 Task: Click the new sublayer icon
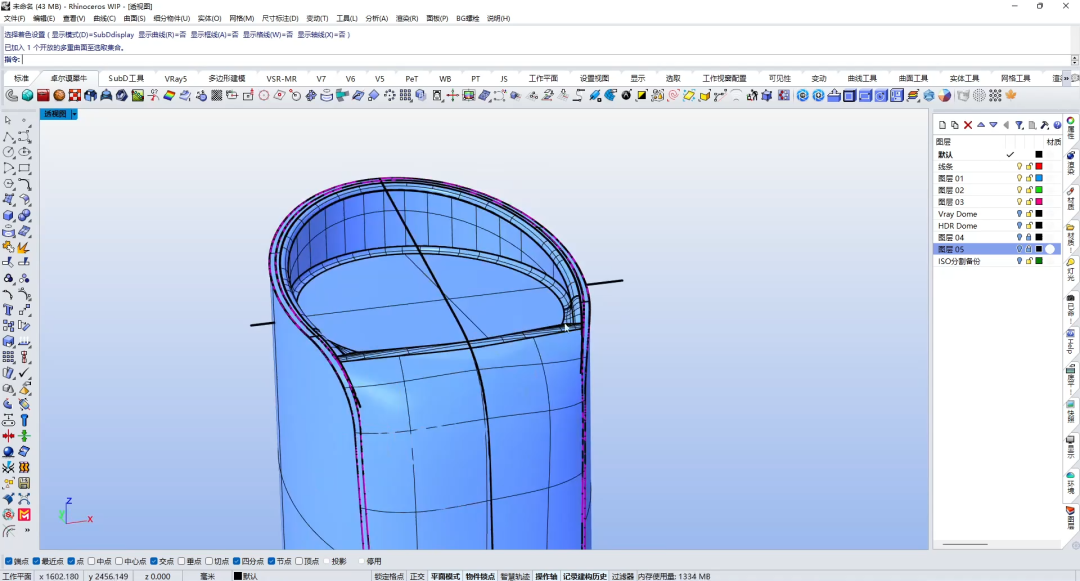(955, 125)
